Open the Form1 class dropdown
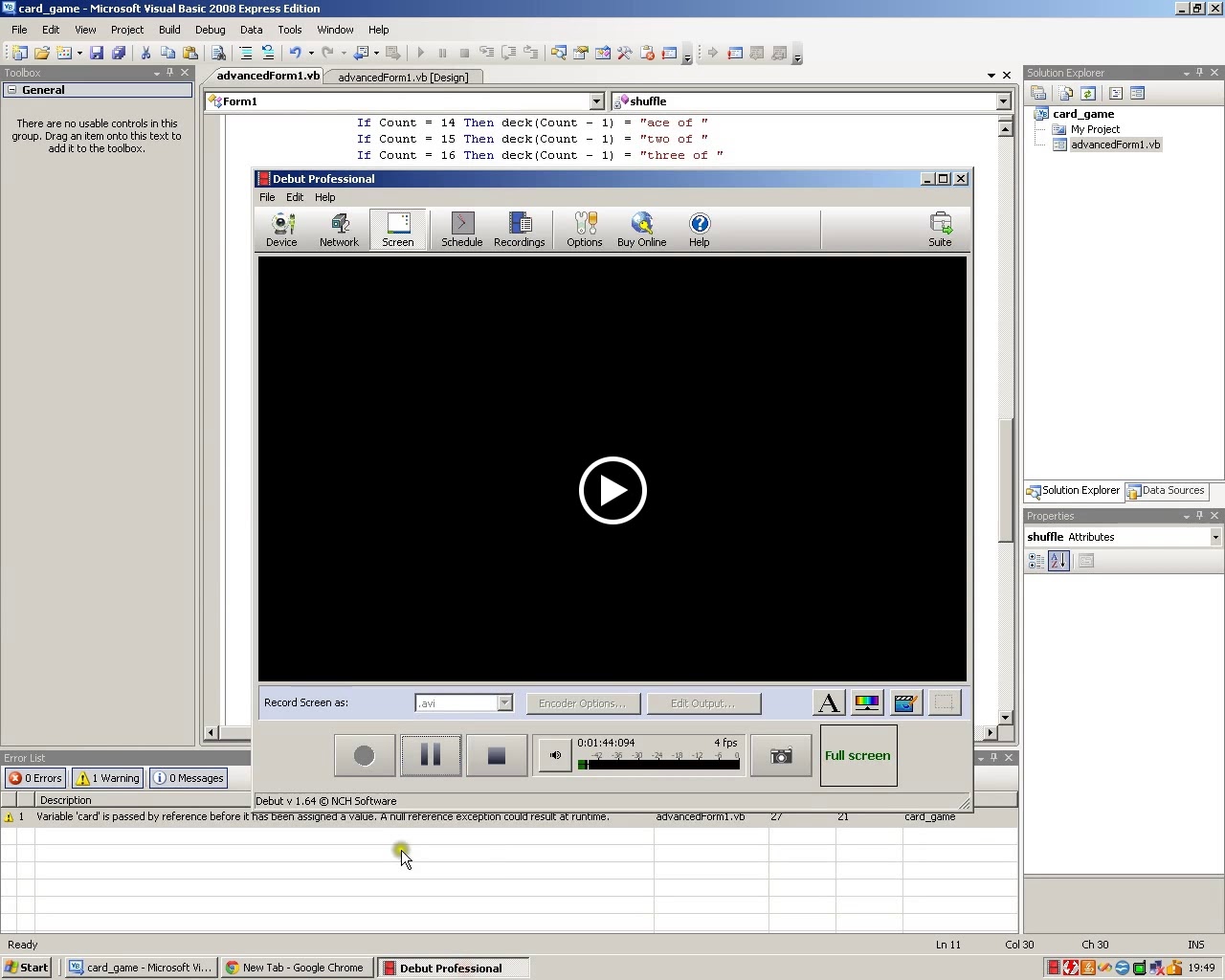This screenshot has width=1225, height=980. coord(596,101)
